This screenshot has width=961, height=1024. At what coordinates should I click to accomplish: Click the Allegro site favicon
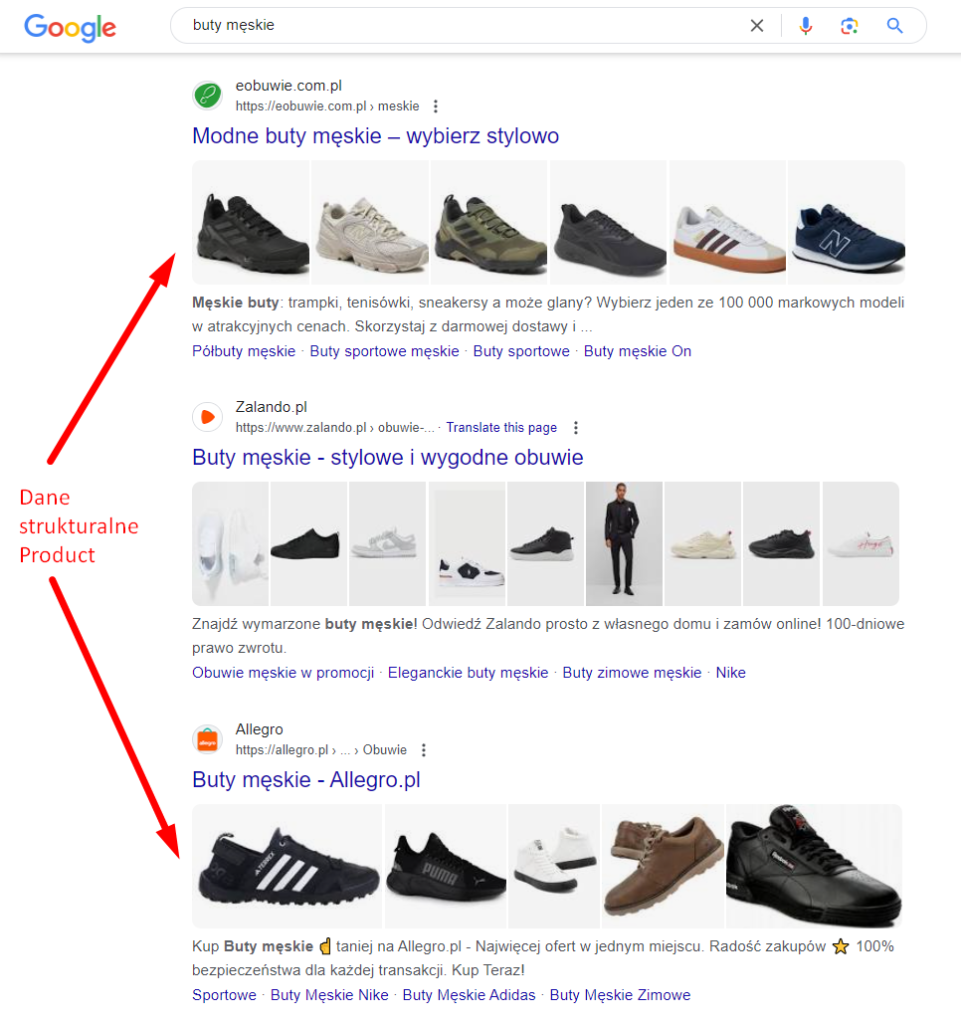pyautogui.click(x=208, y=740)
